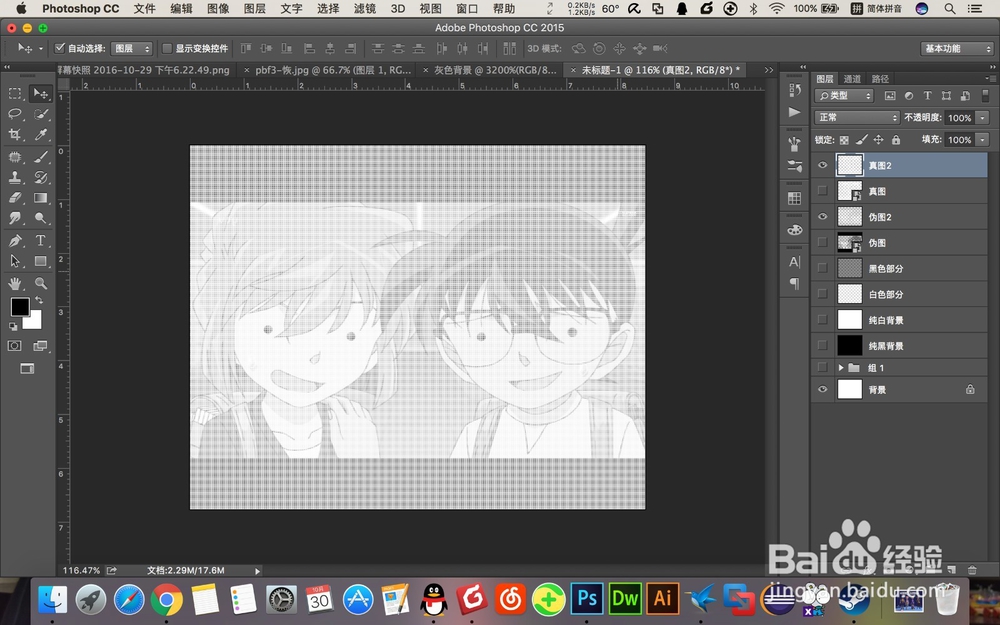Open the 滤镜 menu
This screenshot has height=625, width=1000.
click(x=365, y=8)
